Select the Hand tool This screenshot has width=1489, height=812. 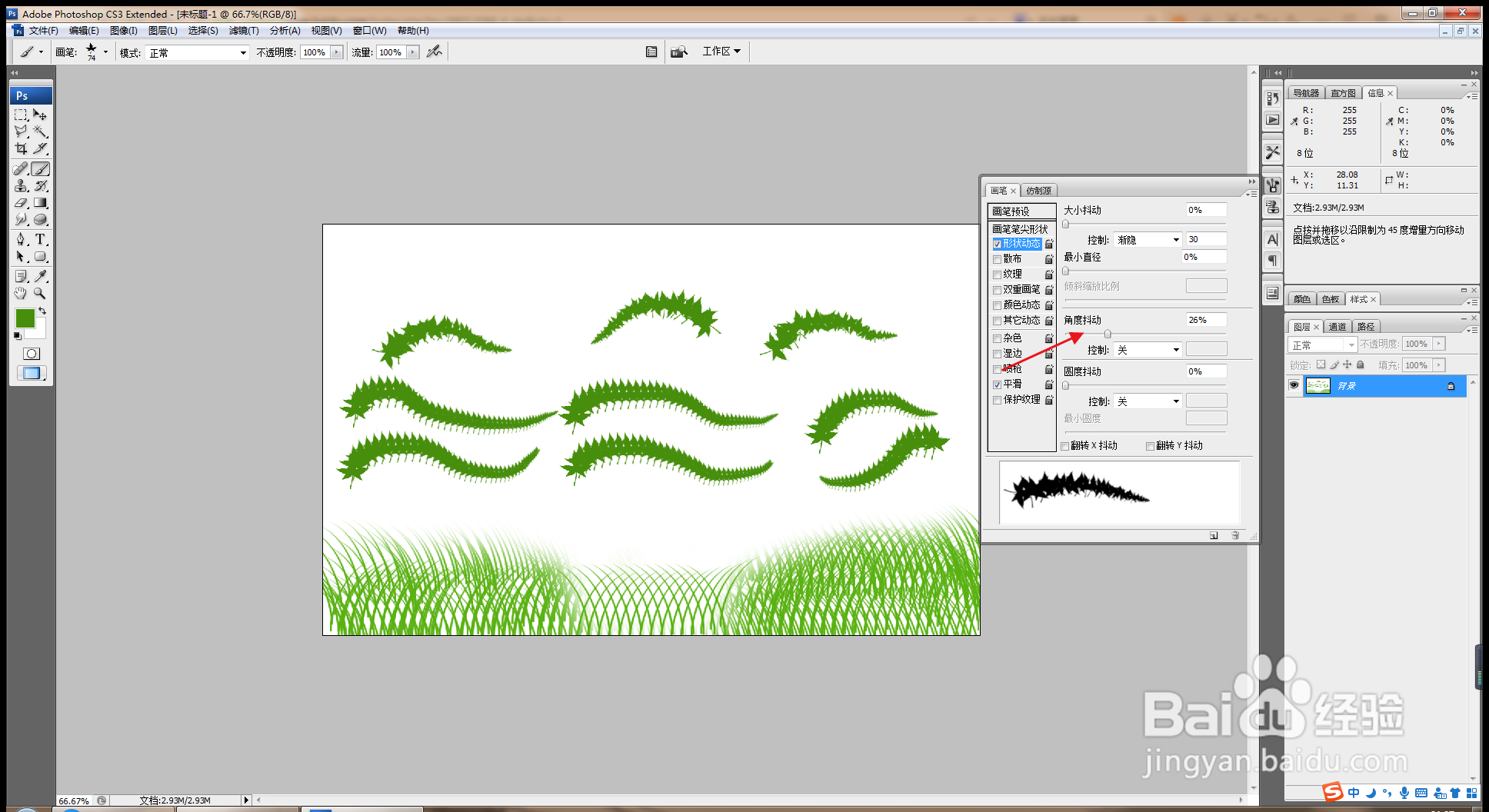tap(21, 294)
